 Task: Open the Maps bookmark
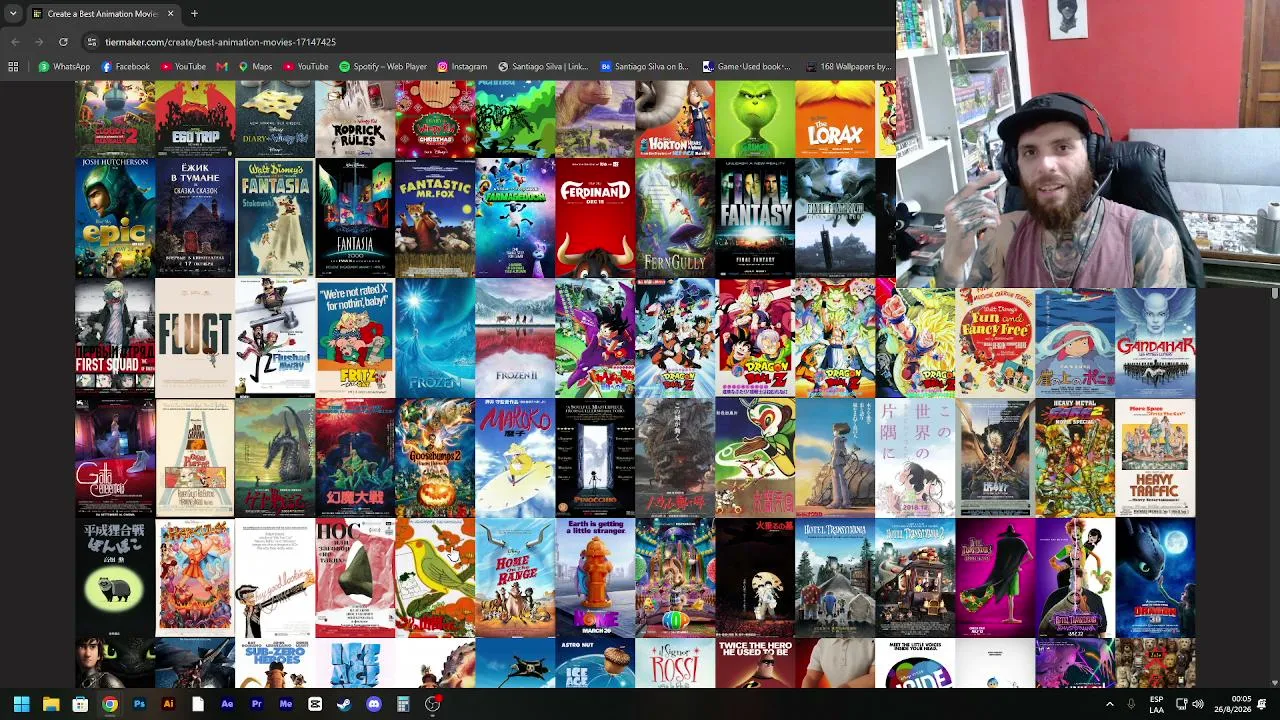(x=255, y=67)
